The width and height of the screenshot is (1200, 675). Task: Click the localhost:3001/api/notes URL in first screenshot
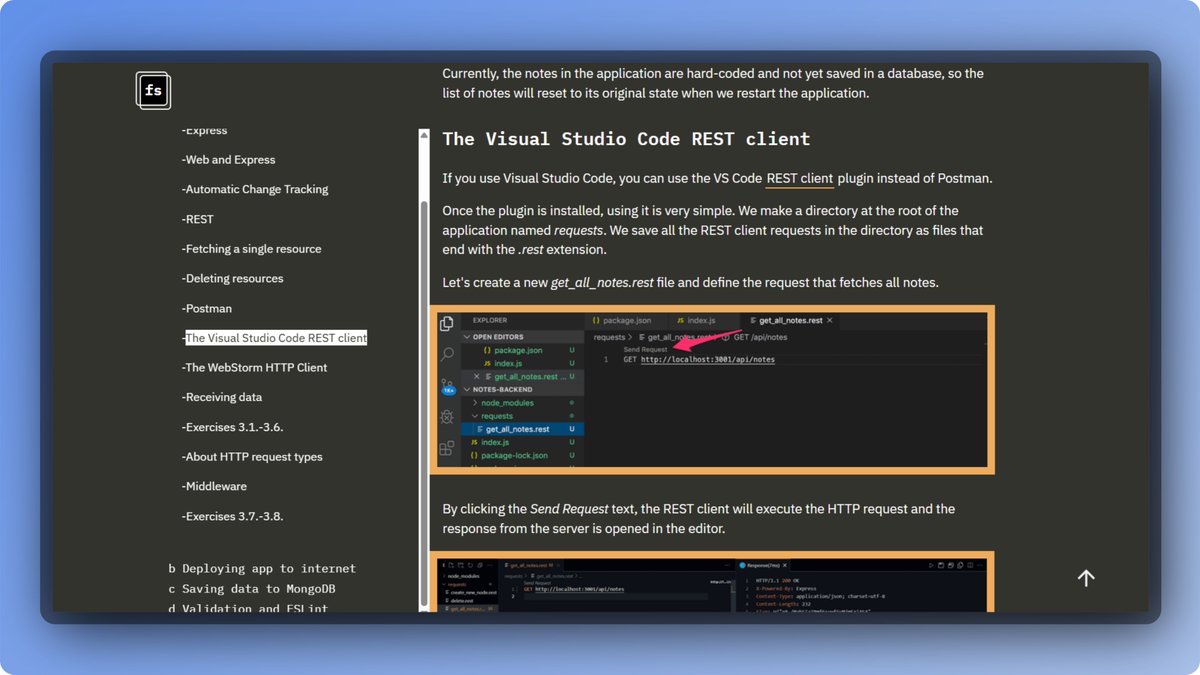708,359
